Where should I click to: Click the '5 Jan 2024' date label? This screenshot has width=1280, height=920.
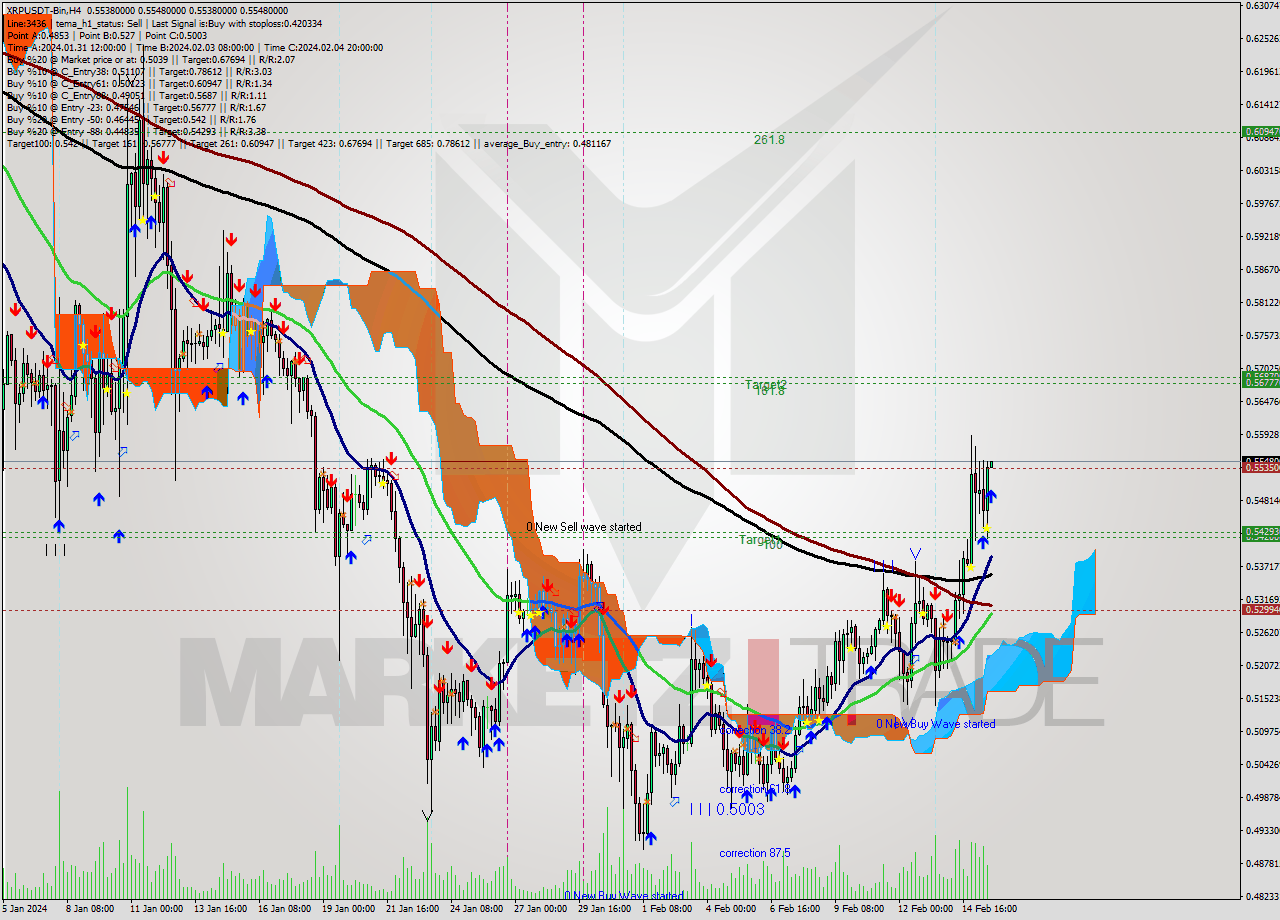tap(26, 909)
